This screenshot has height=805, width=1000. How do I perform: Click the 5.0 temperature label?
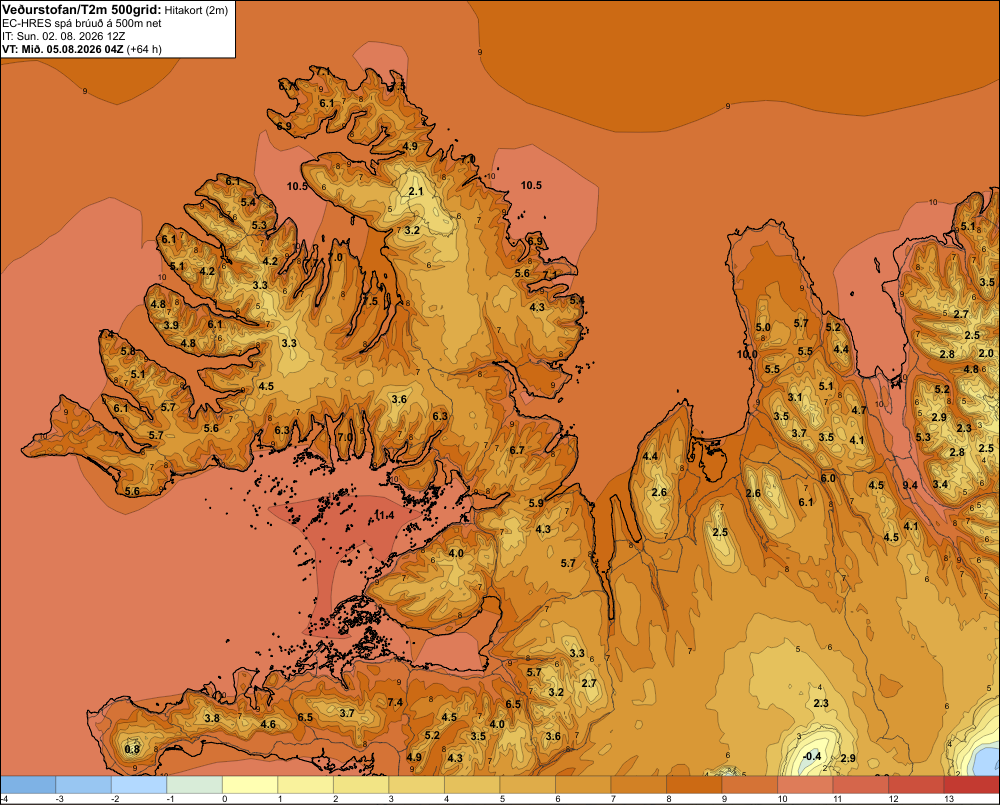(x=763, y=327)
